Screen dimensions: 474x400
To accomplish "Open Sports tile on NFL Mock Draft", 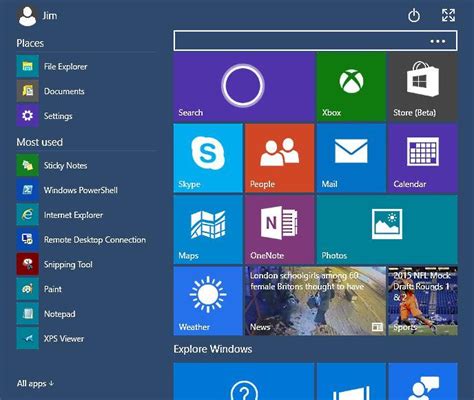I will coord(423,301).
